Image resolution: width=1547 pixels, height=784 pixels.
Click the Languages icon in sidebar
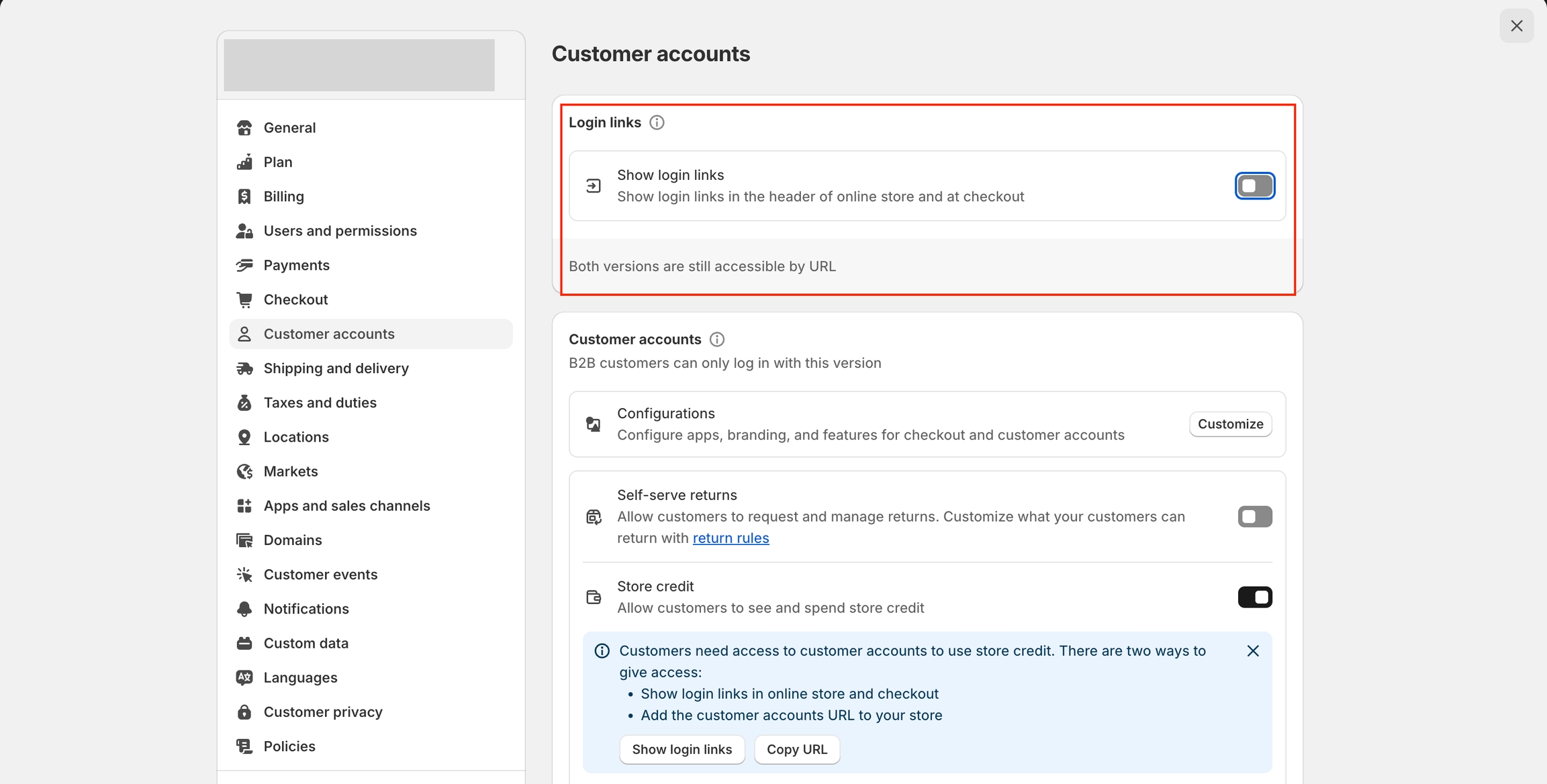point(244,678)
